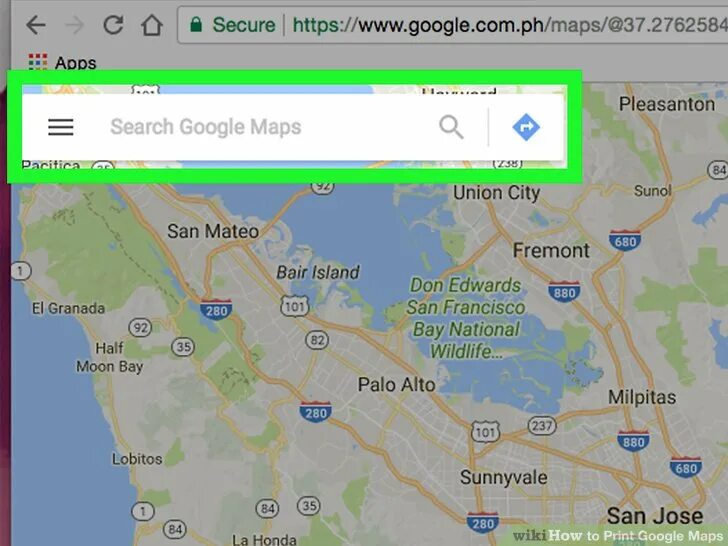
Task: Open the Google Maps hamburger menu
Action: pos(61,127)
